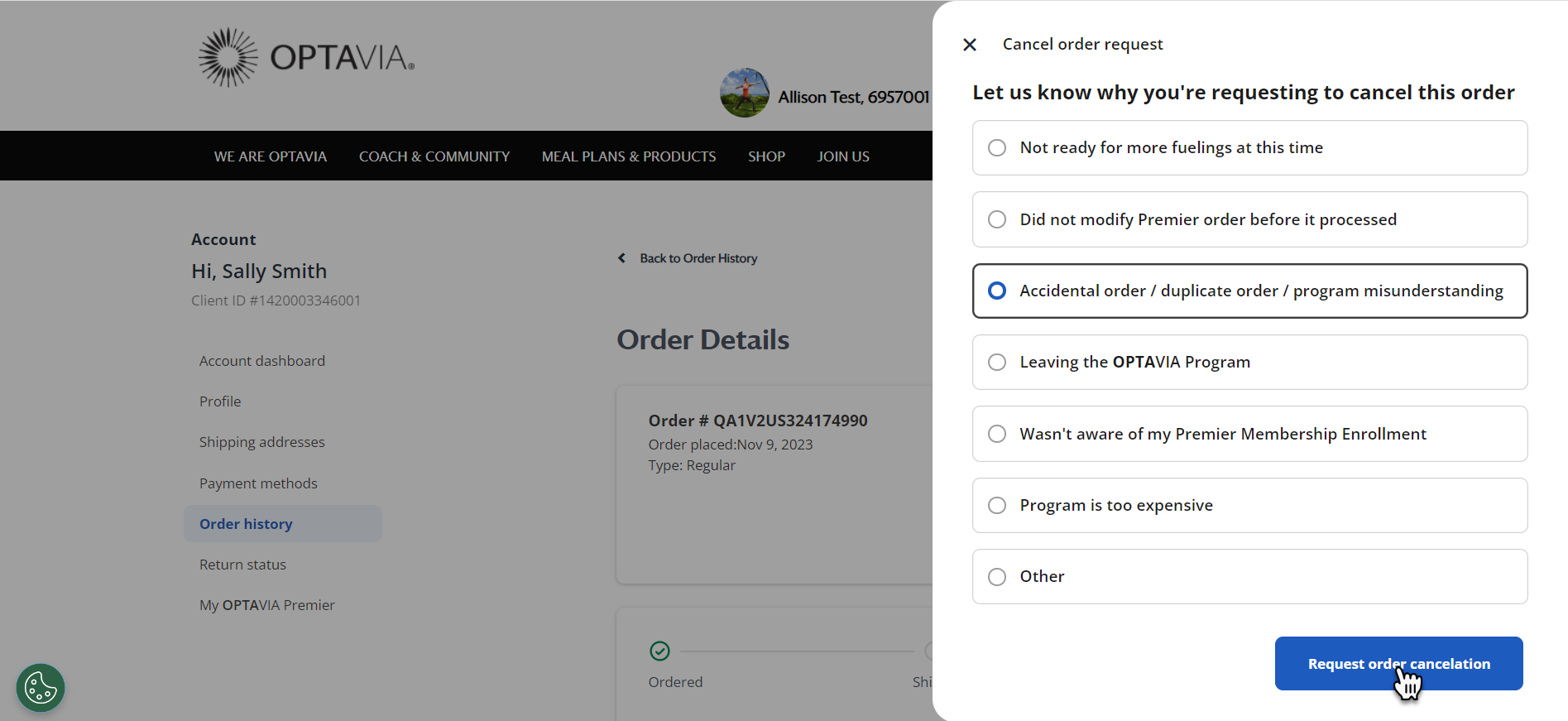Click the OPTAVIA logo
This screenshot has width=1568, height=721.
click(304, 56)
